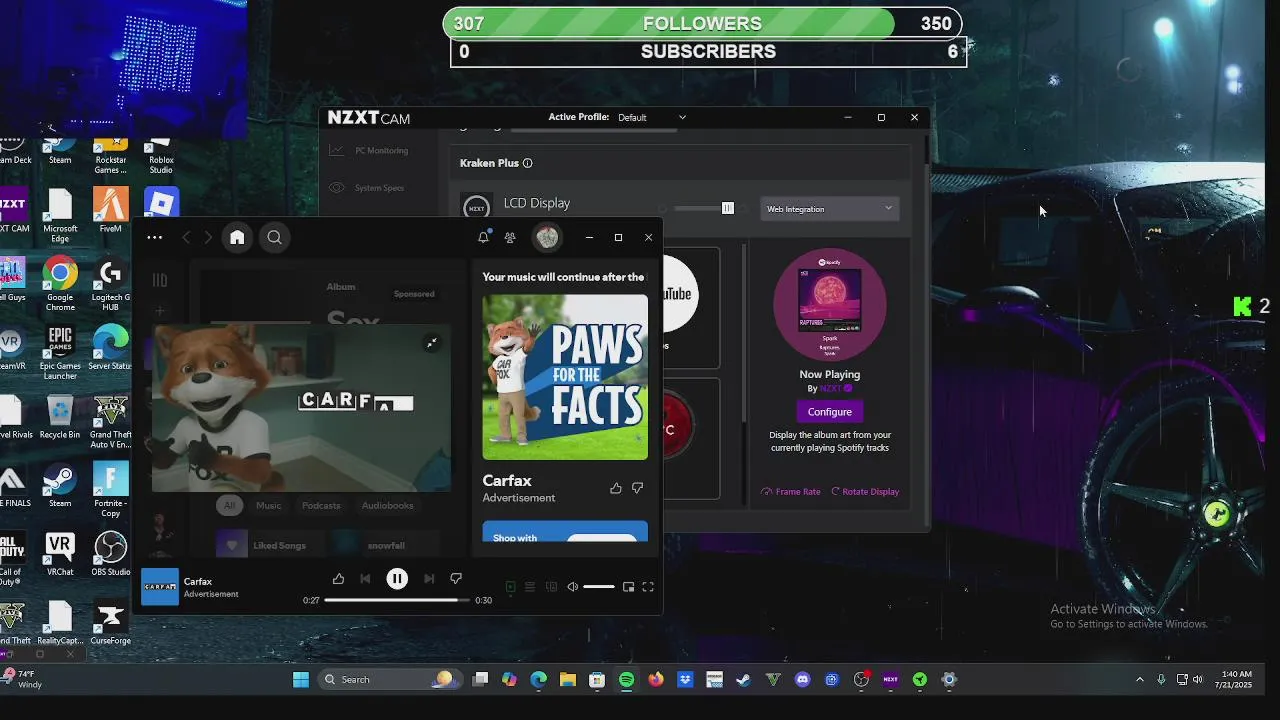Toggle Now Playing view in Spotify
Viewport: 1280px width, 720px height.
[510, 587]
